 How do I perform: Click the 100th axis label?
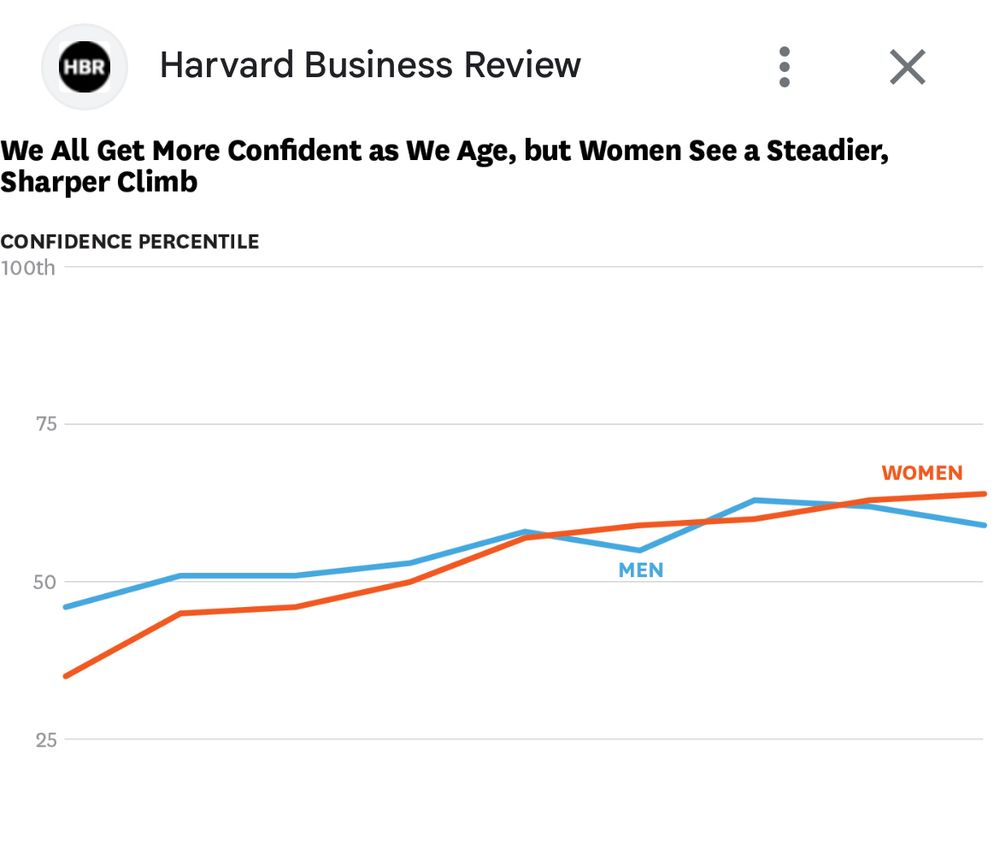click(28, 268)
